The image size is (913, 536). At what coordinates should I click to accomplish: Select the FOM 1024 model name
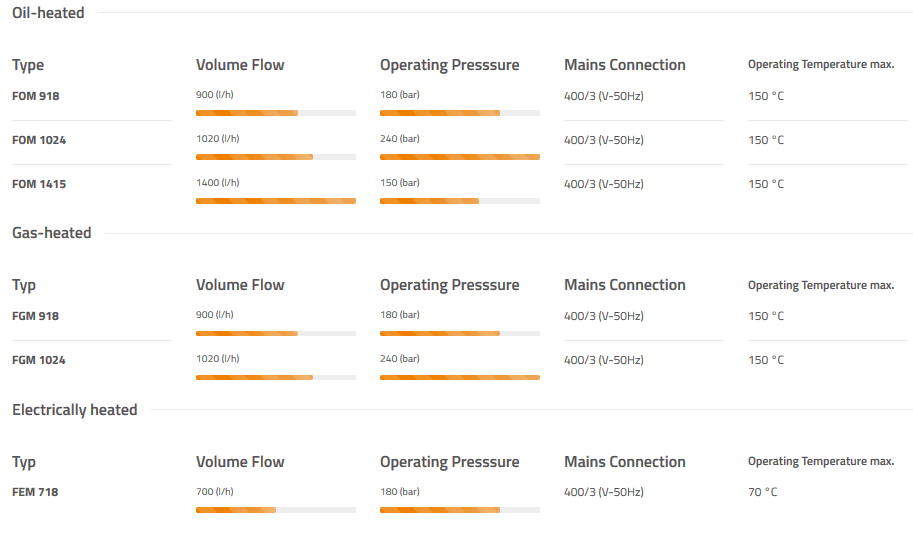pos(39,140)
